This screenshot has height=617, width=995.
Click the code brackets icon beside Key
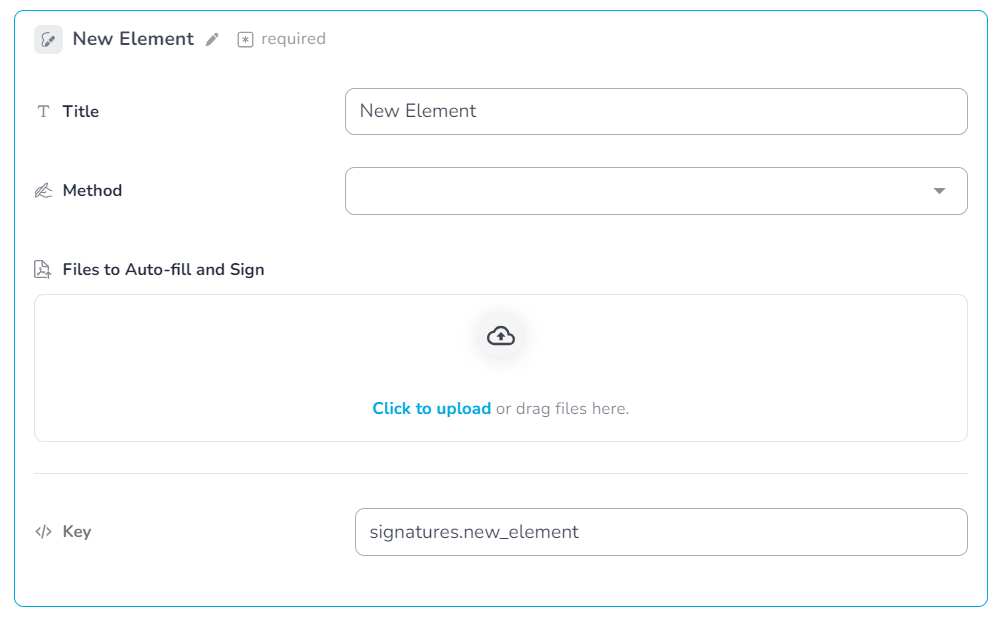tap(43, 531)
